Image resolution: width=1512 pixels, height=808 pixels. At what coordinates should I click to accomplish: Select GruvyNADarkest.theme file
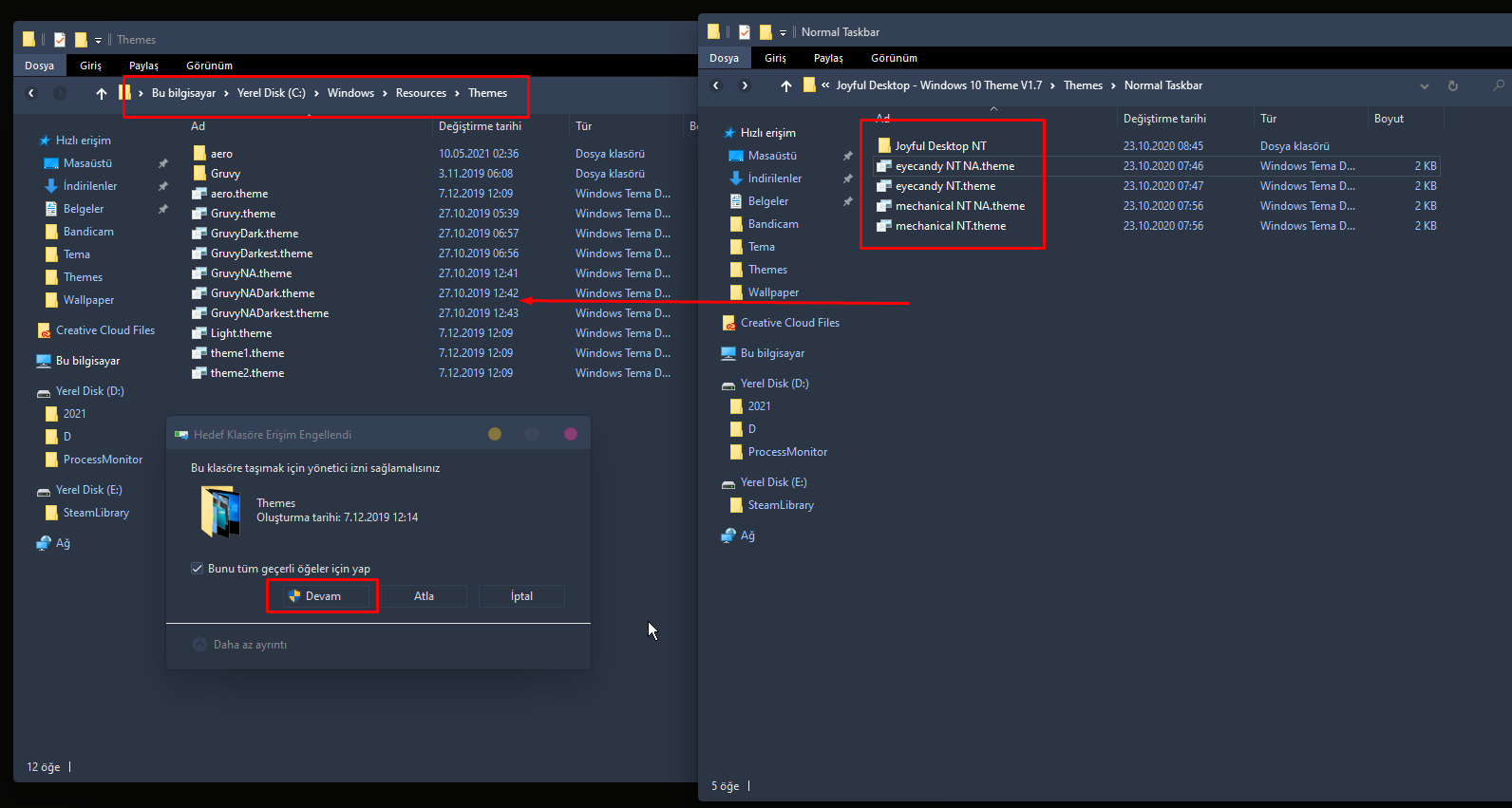click(x=270, y=313)
